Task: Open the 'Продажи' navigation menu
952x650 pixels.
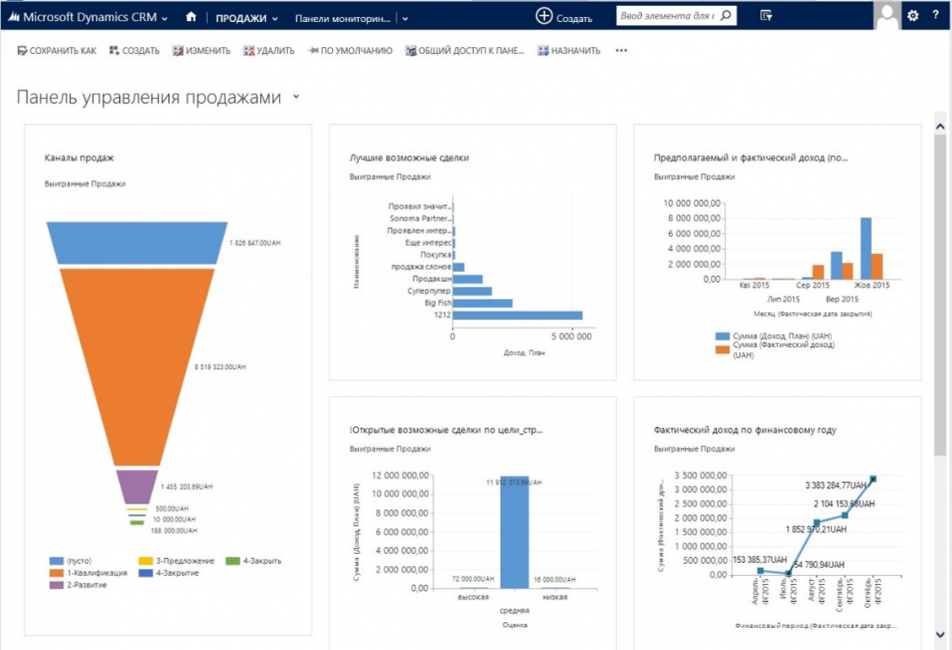Action: 247,18
